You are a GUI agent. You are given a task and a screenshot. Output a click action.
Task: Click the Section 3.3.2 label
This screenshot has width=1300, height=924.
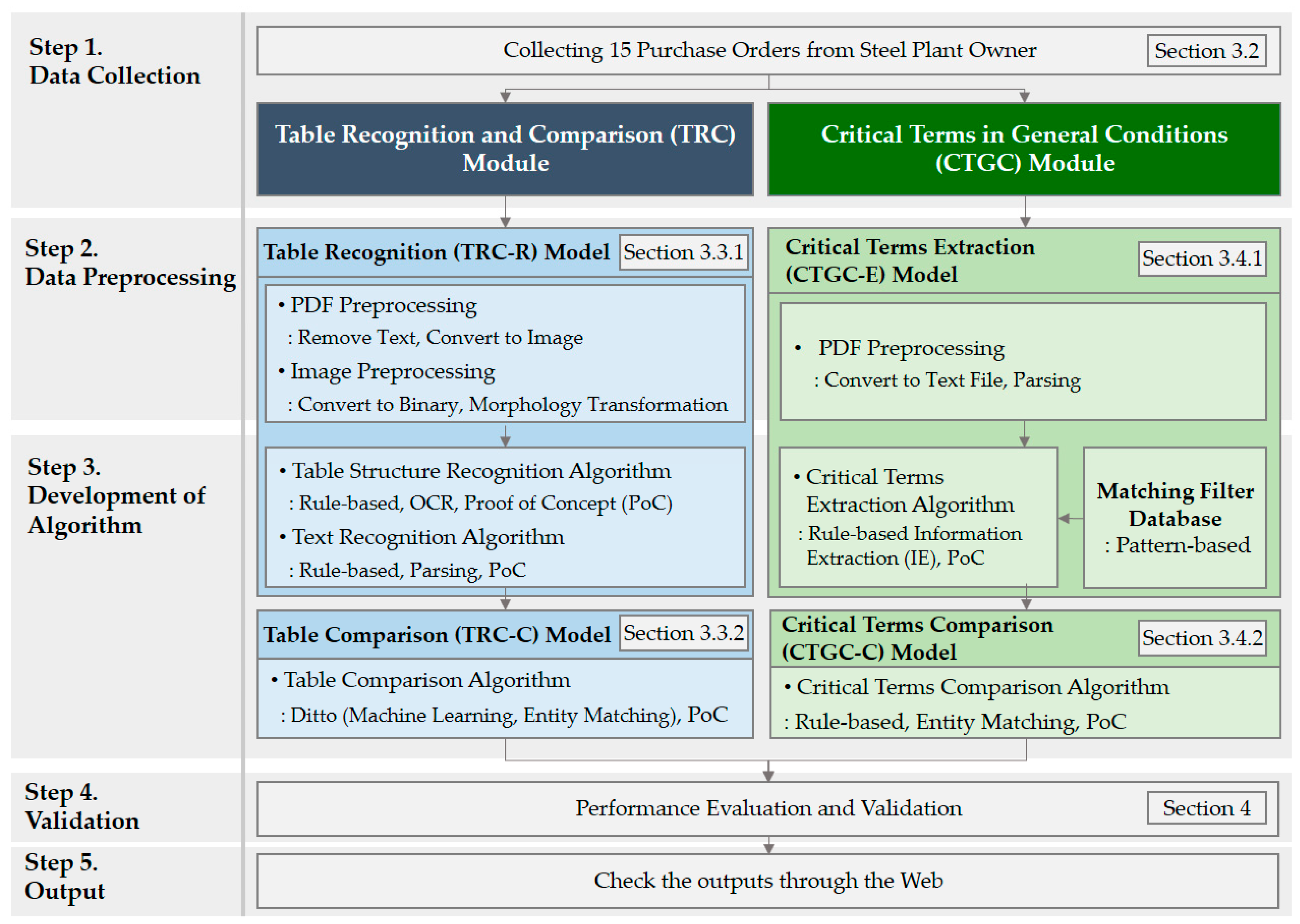[683, 633]
